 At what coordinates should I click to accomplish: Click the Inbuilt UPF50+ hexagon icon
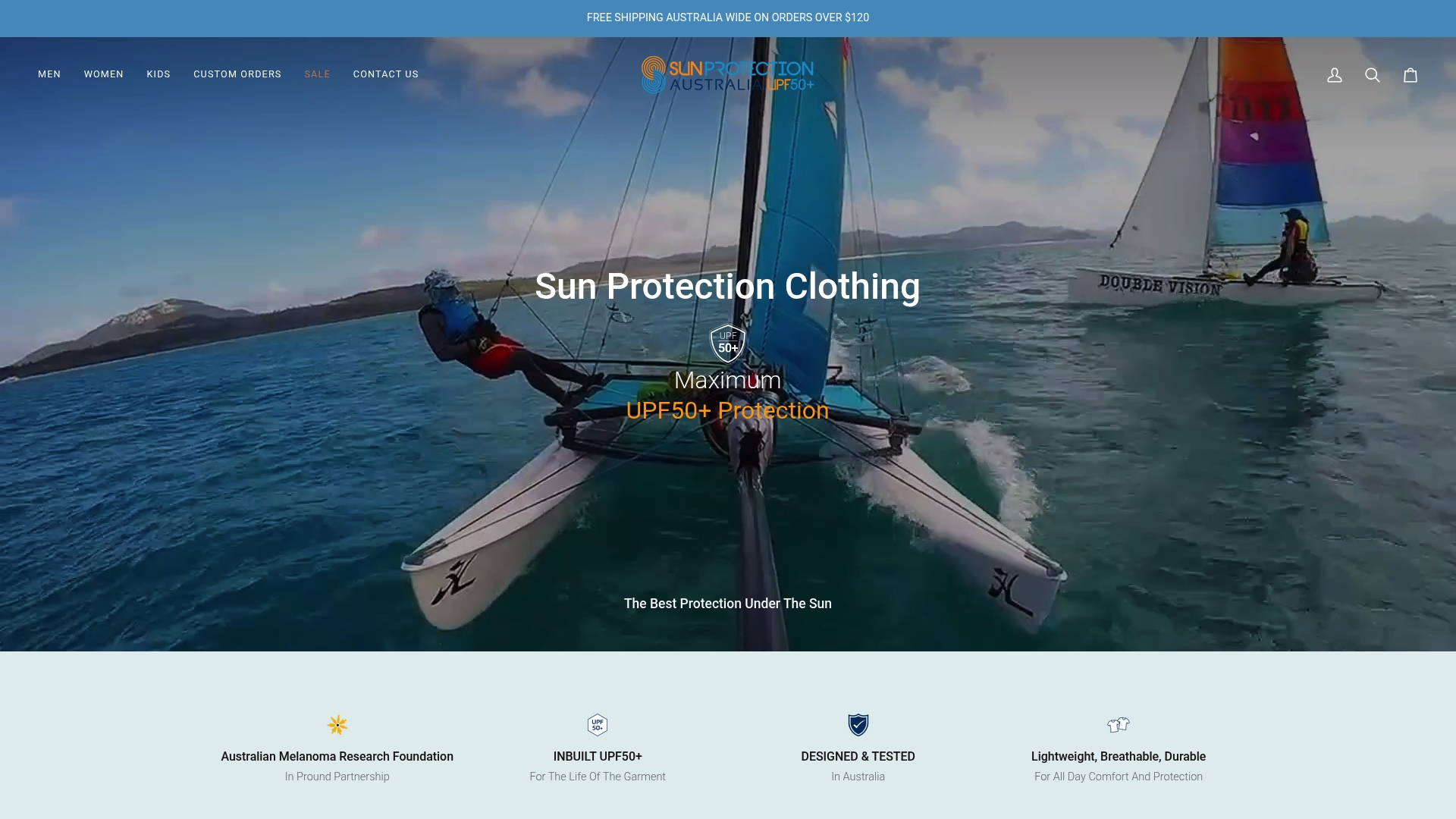point(598,725)
